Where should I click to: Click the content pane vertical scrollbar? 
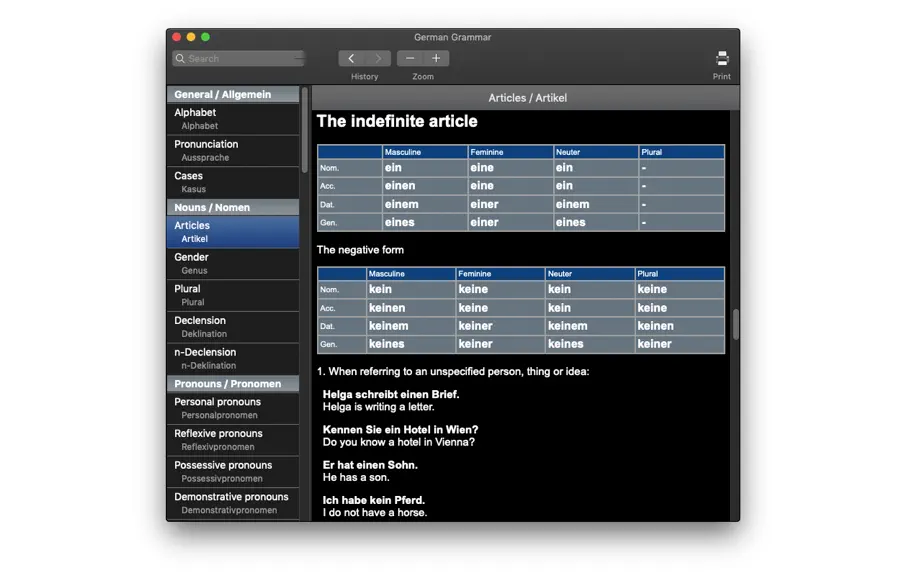point(735,324)
